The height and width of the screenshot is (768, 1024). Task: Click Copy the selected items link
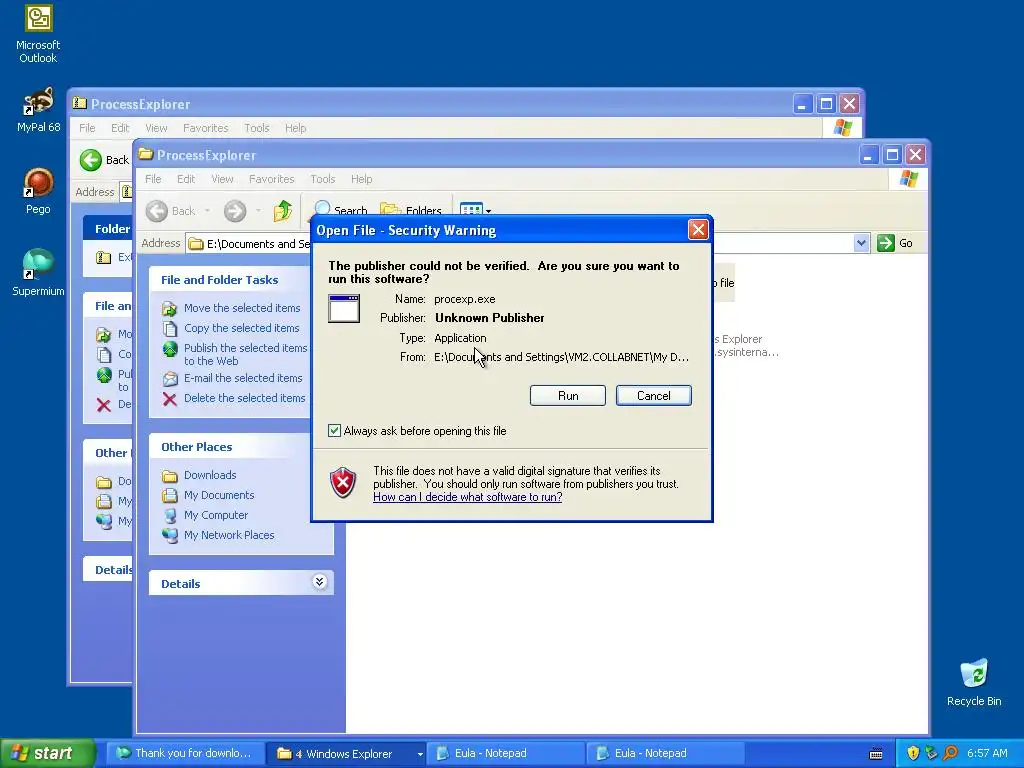pyautogui.click(x=242, y=328)
